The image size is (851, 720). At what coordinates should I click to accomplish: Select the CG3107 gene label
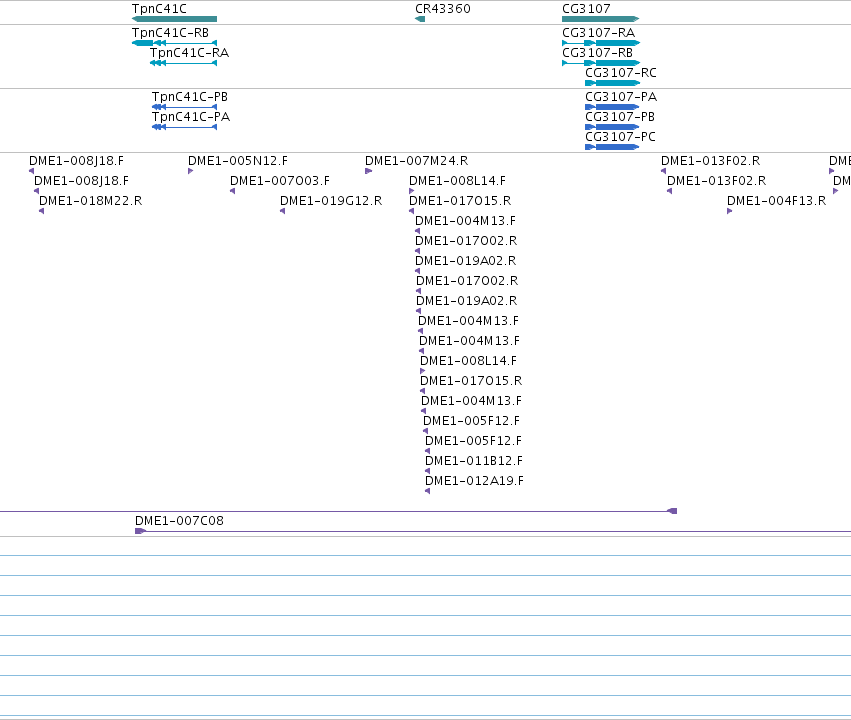click(586, 9)
